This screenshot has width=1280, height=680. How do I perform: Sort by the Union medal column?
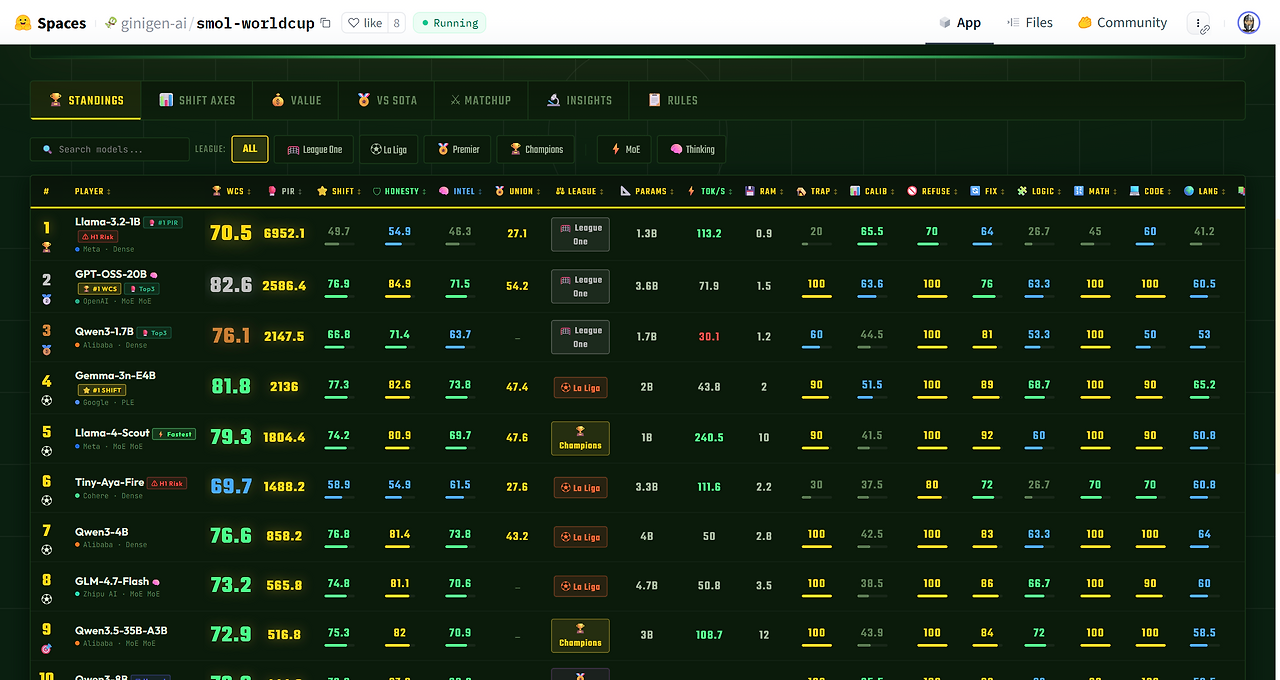click(518, 191)
